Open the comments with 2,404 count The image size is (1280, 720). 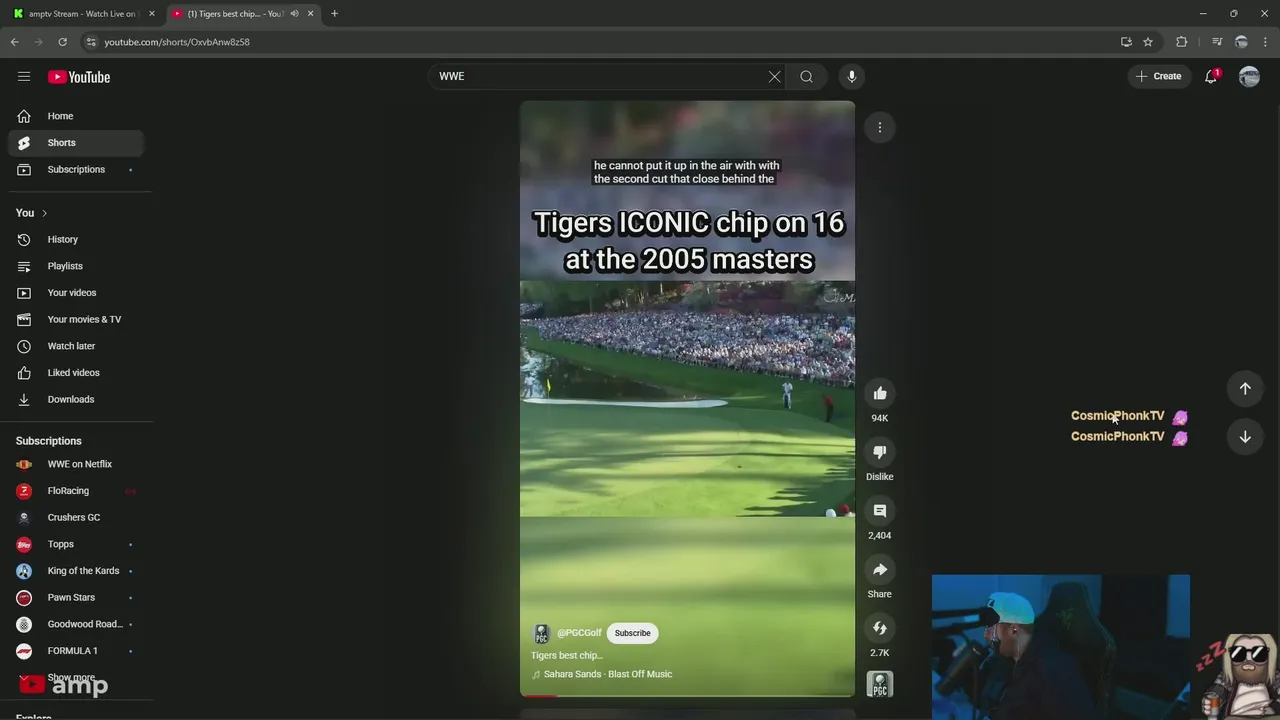(x=880, y=511)
